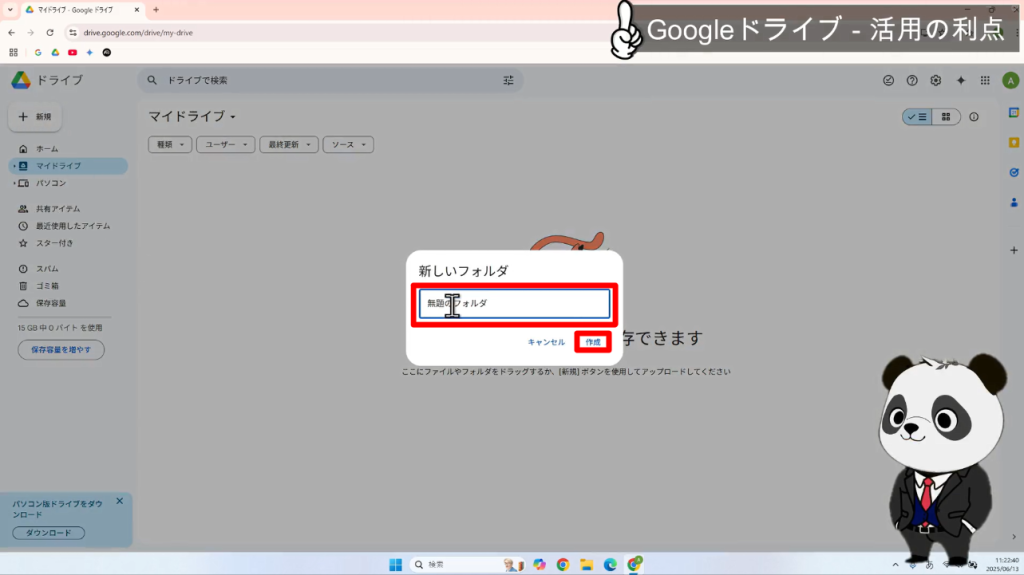Open the ユーザー filter dropdown
The height and width of the screenshot is (575, 1024).
225,144
